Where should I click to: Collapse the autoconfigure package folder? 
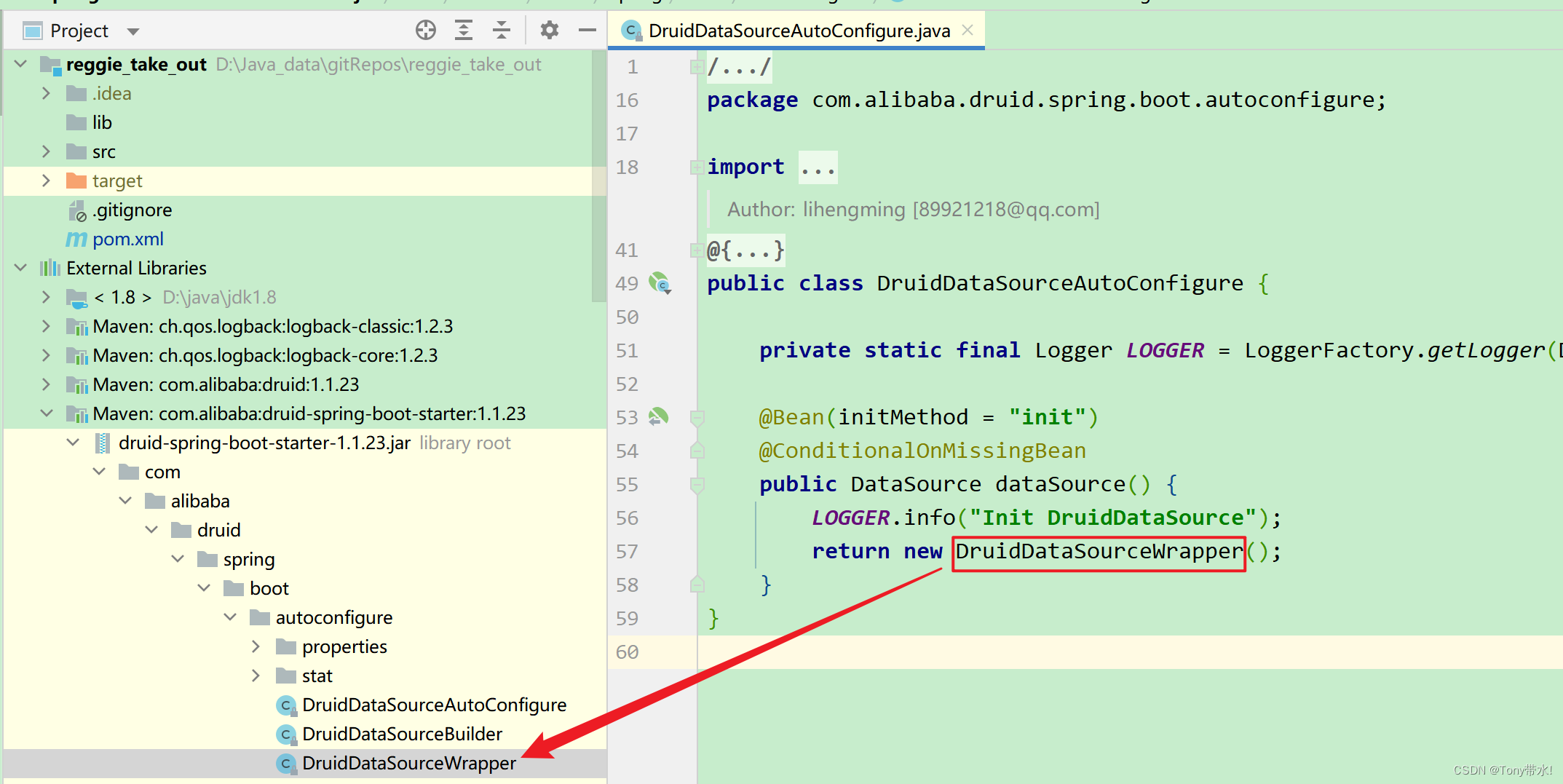tap(230, 617)
